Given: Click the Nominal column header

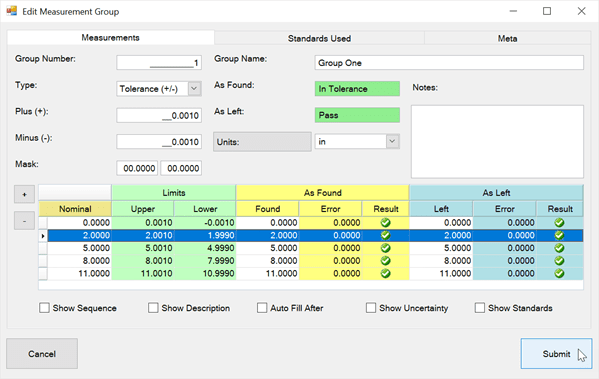Looking at the screenshot, I should tap(75, 209).
